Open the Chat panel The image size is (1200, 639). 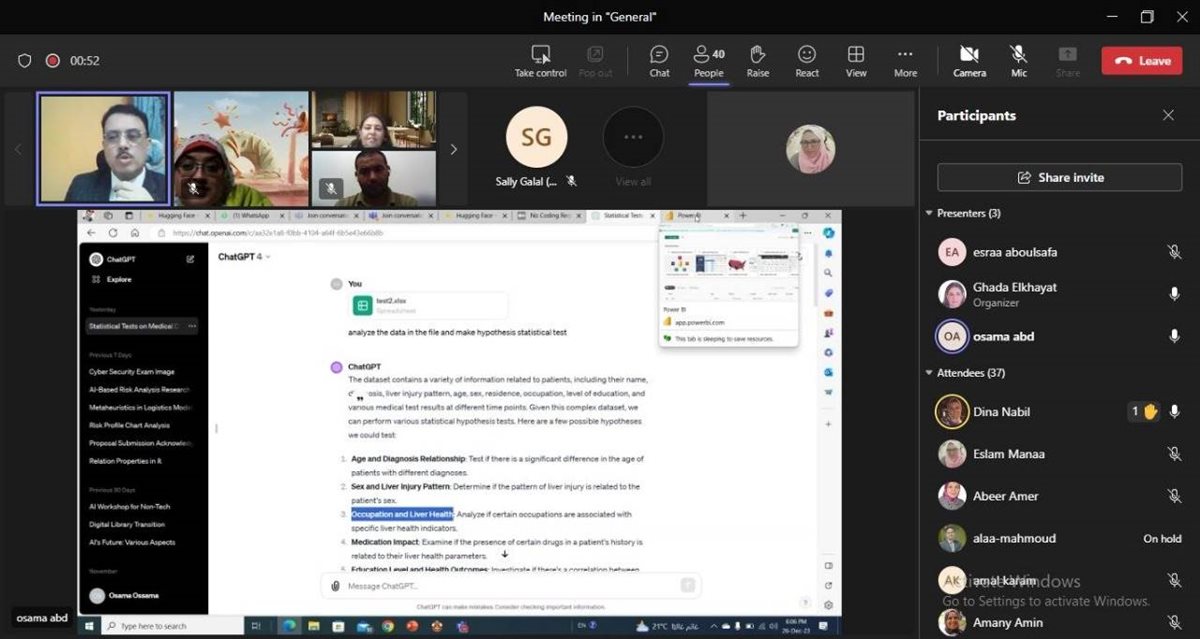coord(659,60)
